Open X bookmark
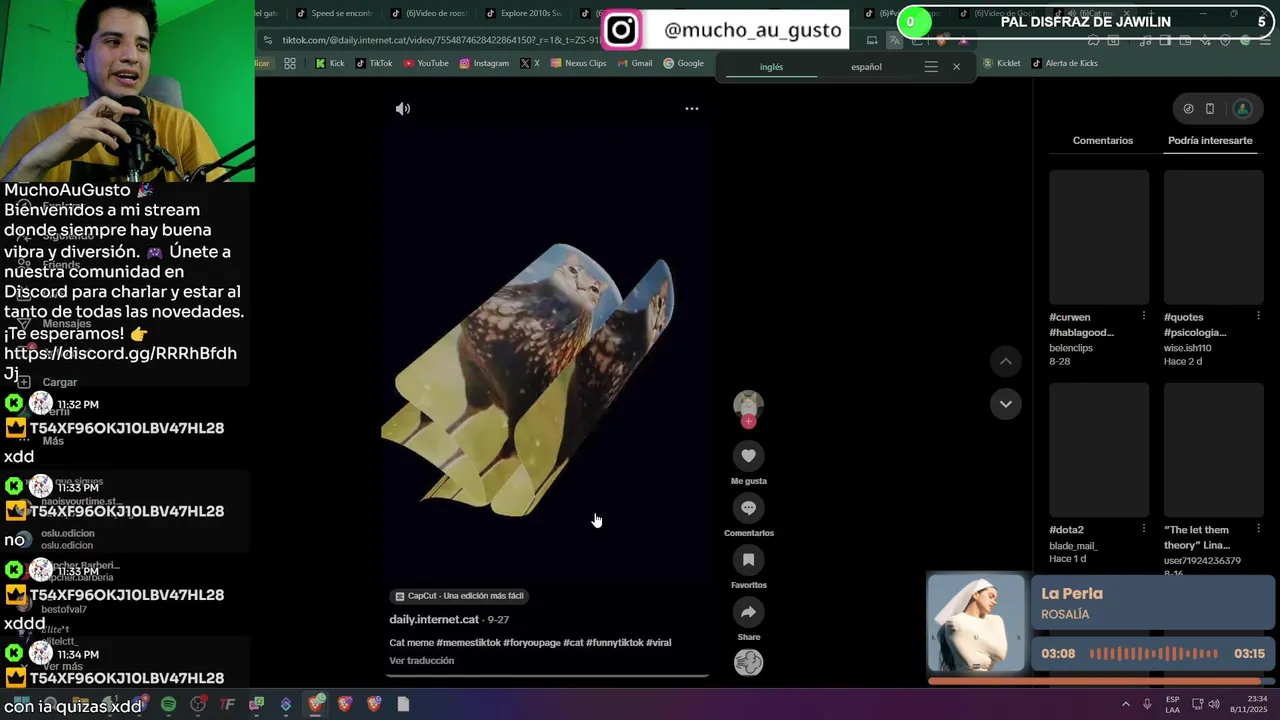This screenshot has height=720, width=1280. click(530, 63)
